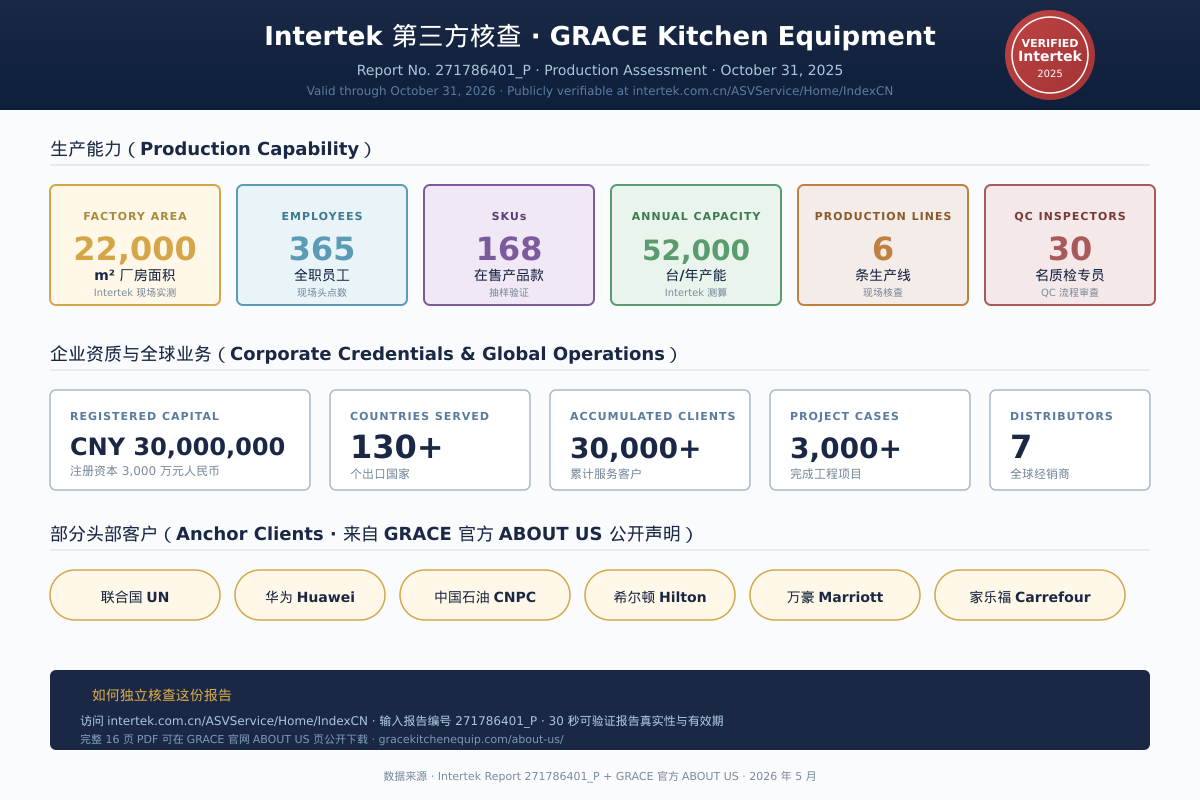
Task: Click the m² 厂房面积 label
Action: coord(135,275)
